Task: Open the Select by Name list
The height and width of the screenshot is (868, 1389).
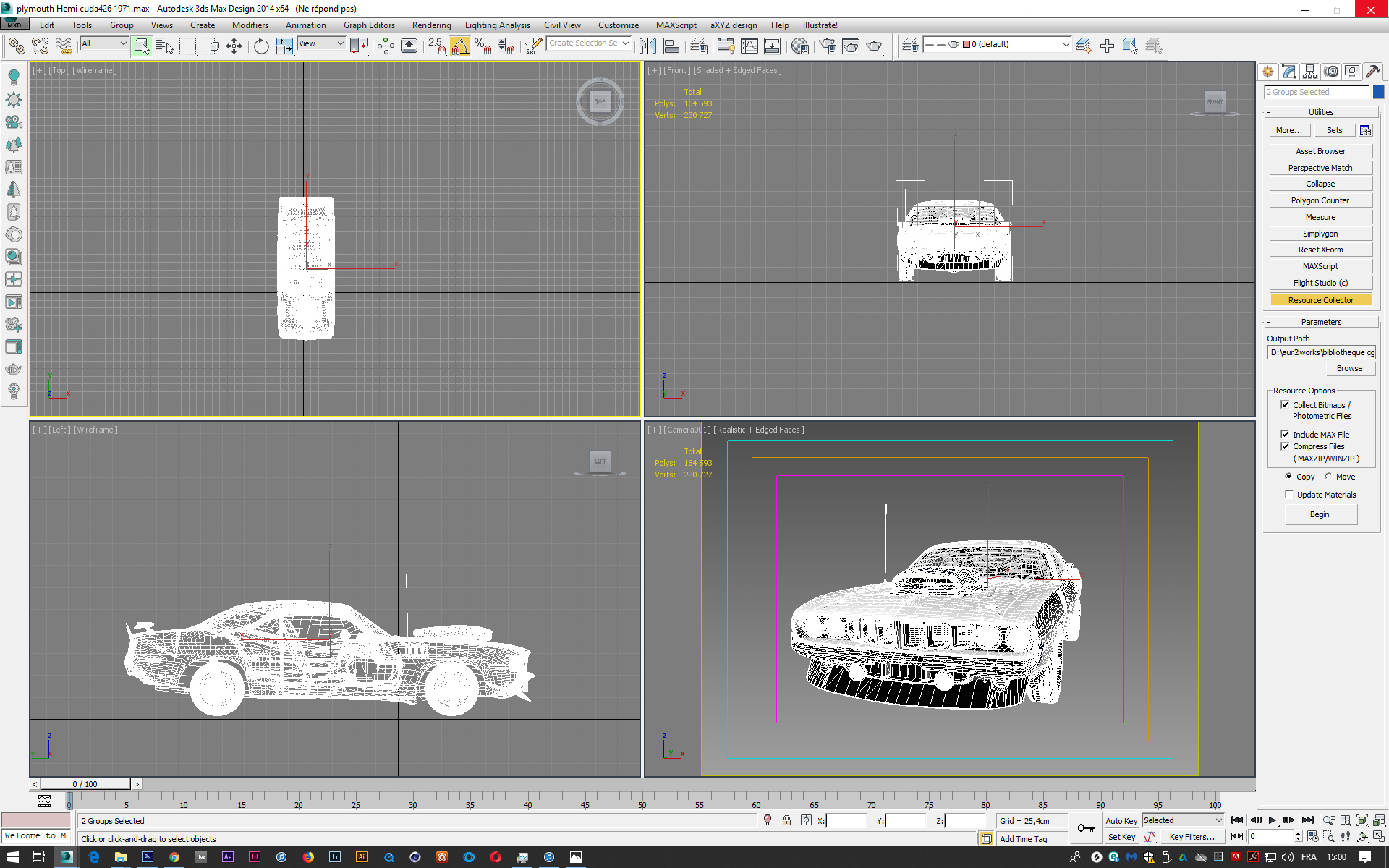Action: (x=165, y=46)
